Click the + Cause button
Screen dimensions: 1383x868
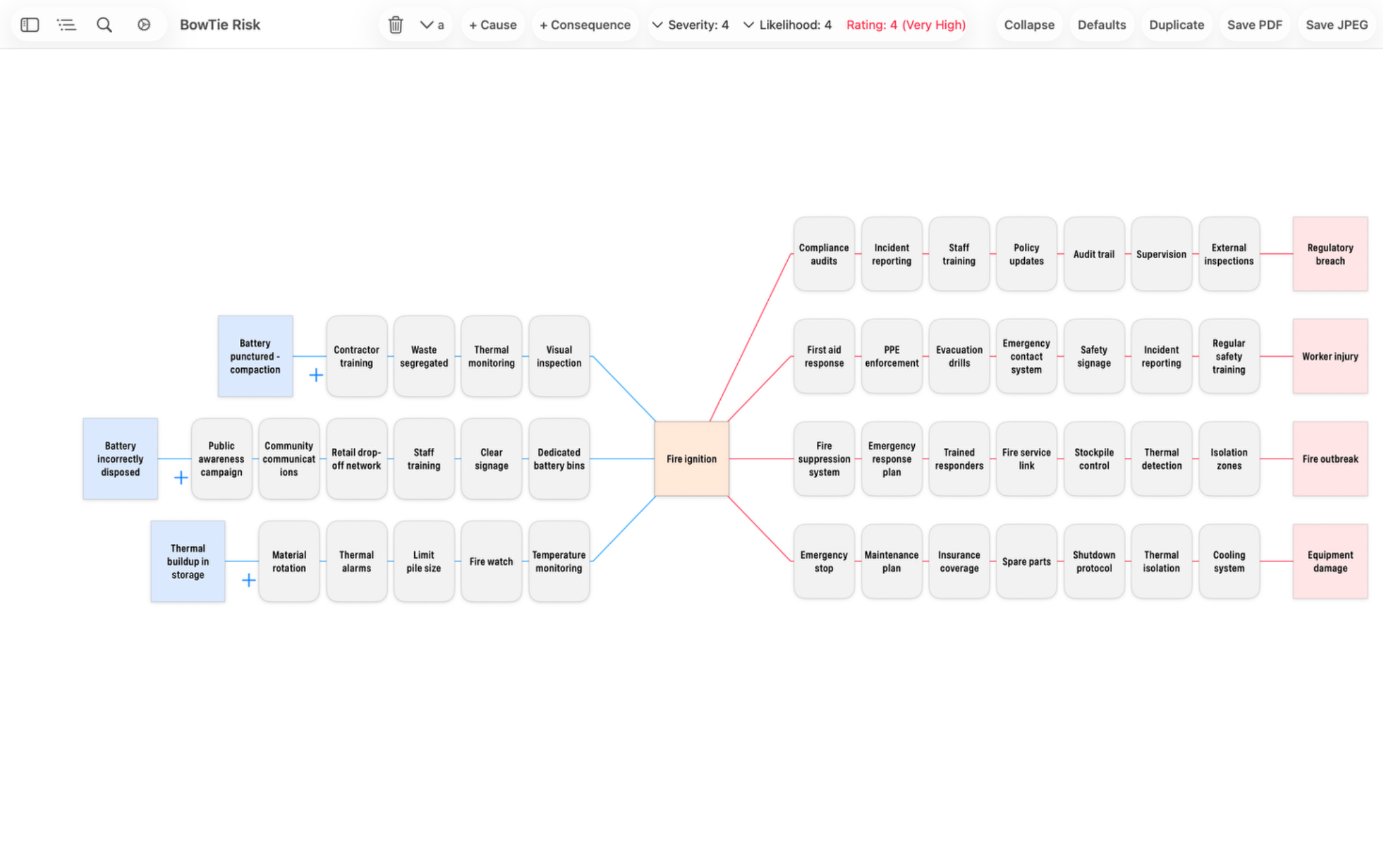tap(493, 25)
